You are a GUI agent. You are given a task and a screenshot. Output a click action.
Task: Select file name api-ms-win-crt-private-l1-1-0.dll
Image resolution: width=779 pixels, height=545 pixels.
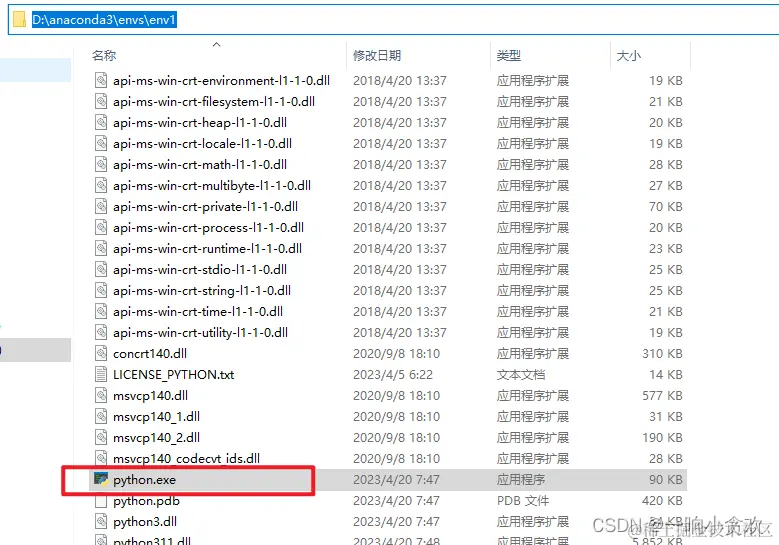coord(206,206)
